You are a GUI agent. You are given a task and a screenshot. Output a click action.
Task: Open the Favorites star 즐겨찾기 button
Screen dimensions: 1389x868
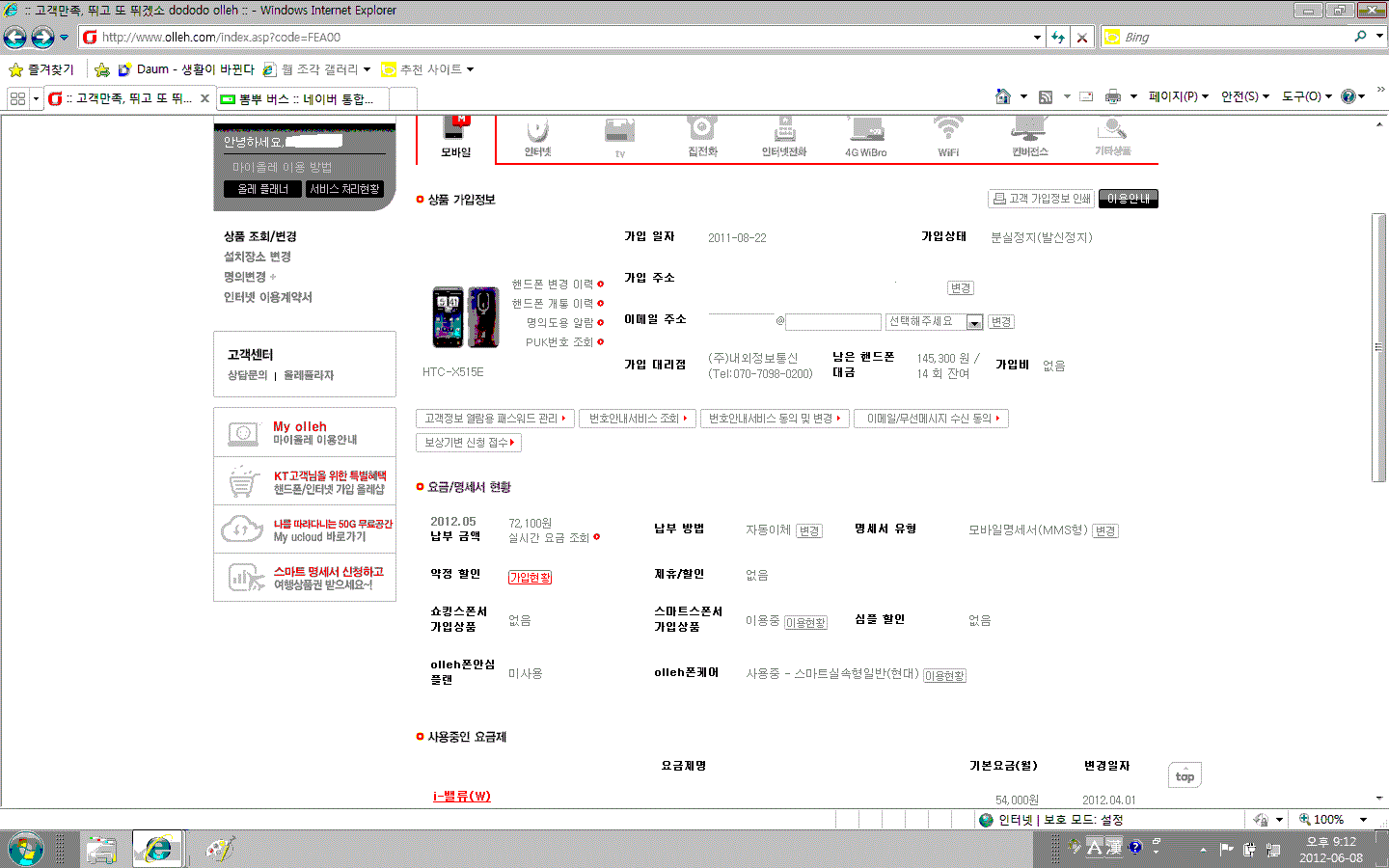pyautogui.click(x=41, y=69)
